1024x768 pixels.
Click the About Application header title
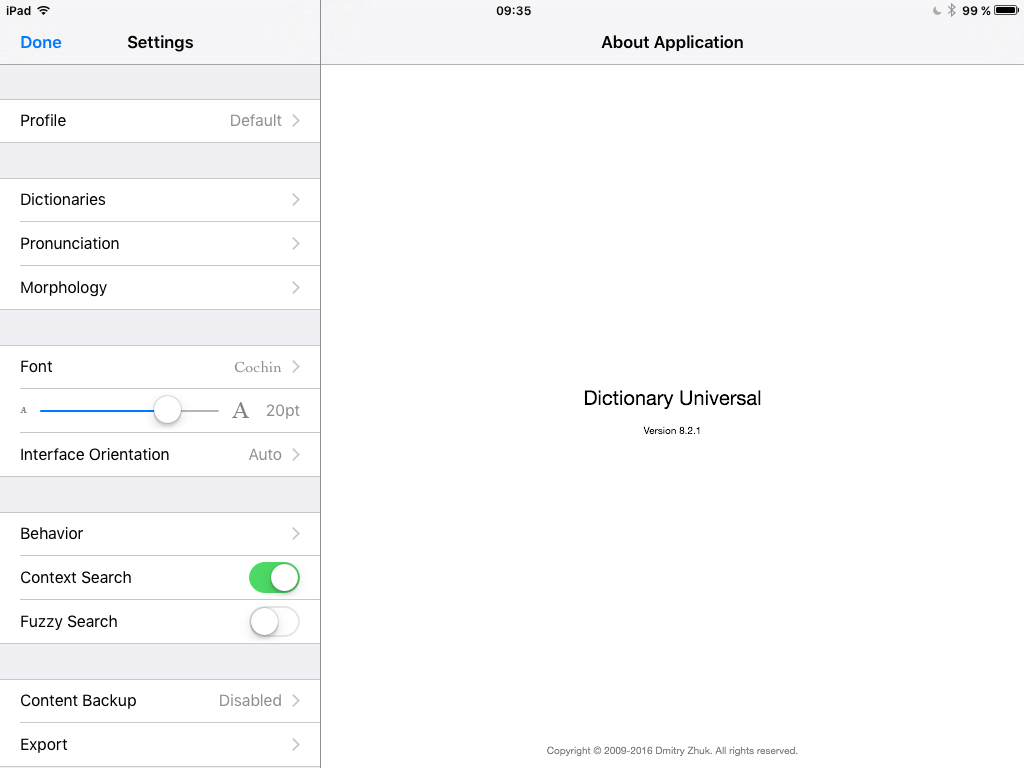(x=672, y=42)
